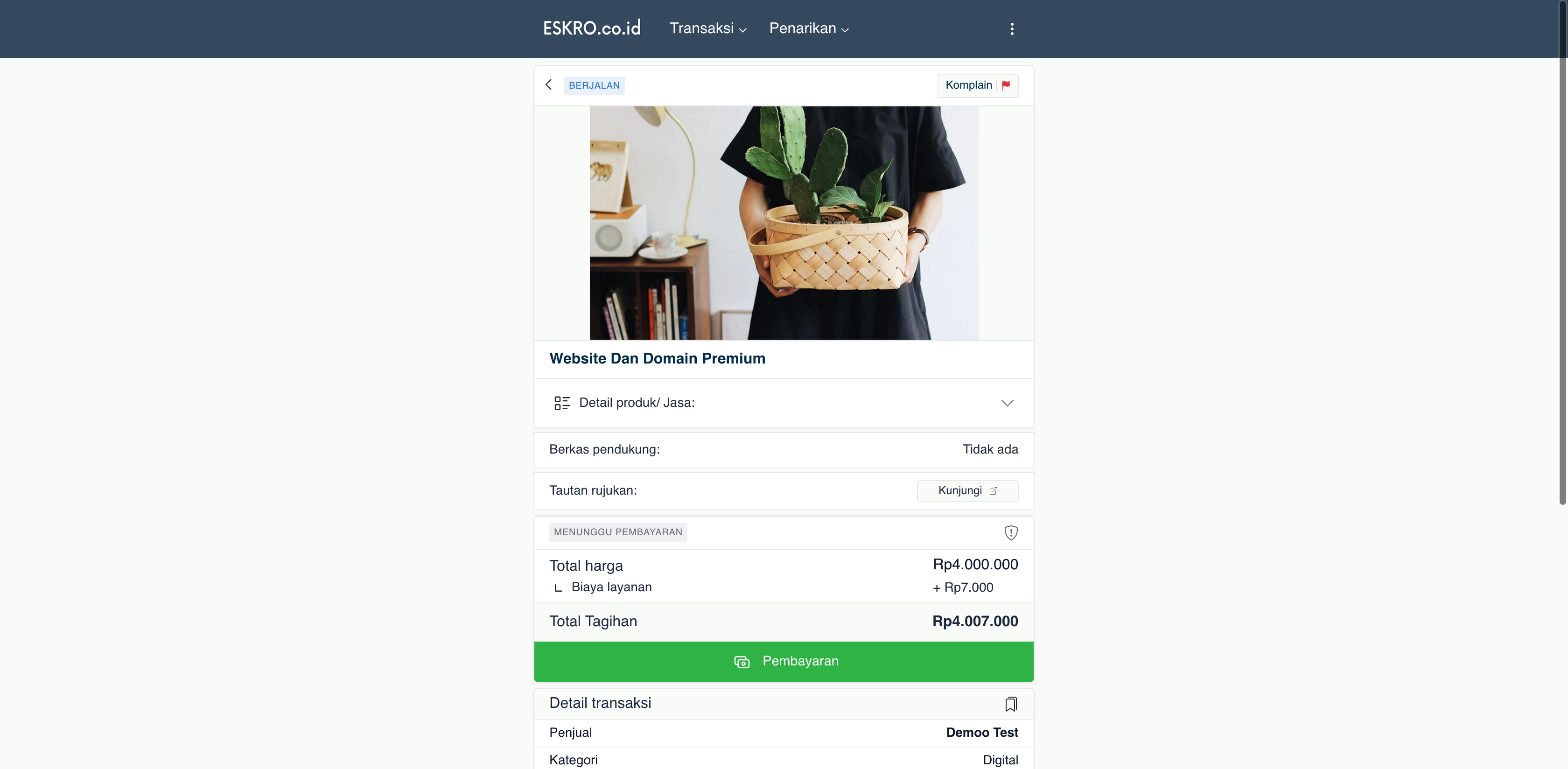
Task: Click the list icon beside Detail produk
Action: click(561, 403)
